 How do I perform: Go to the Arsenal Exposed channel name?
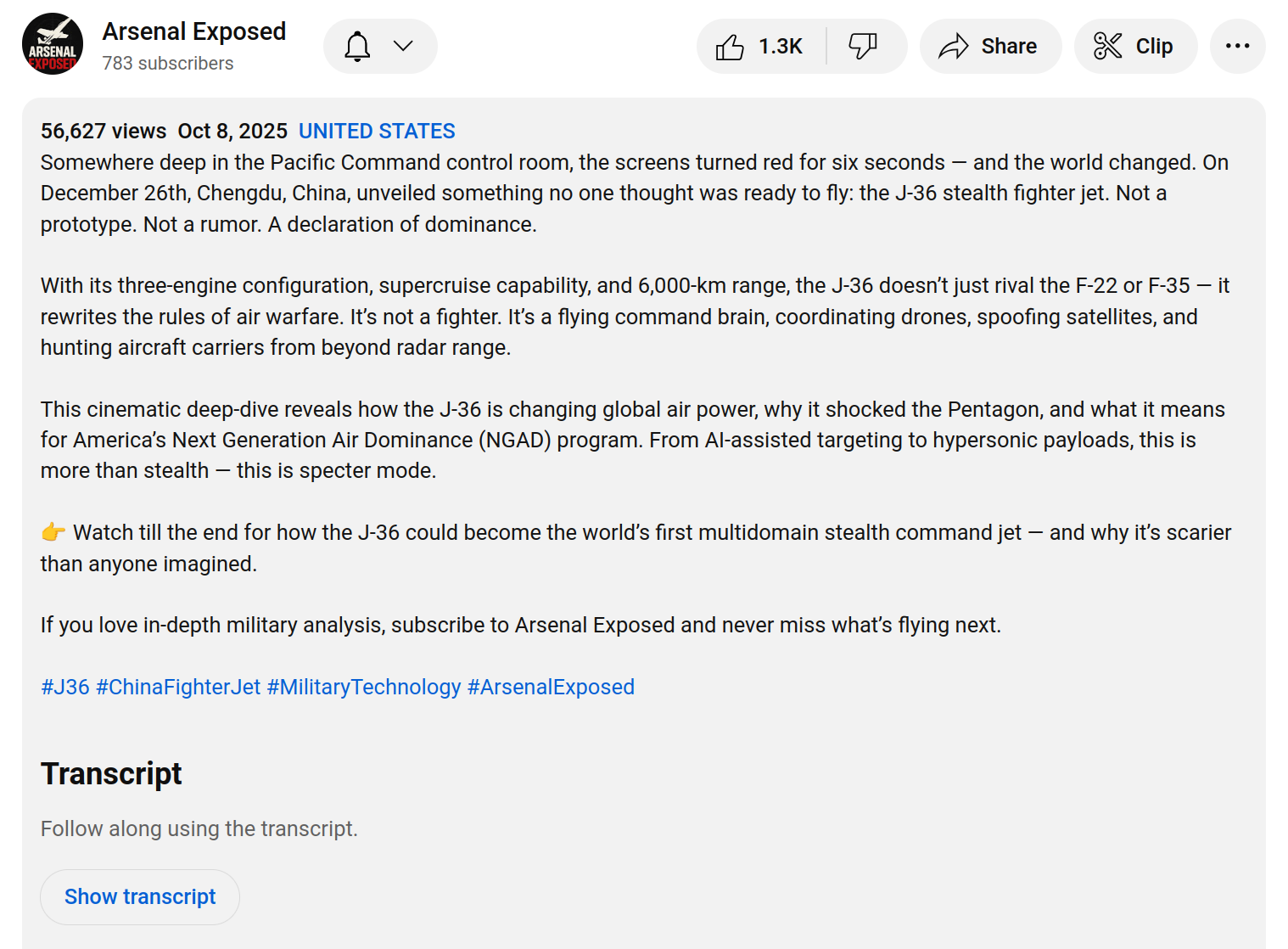(x=193, y=31)
